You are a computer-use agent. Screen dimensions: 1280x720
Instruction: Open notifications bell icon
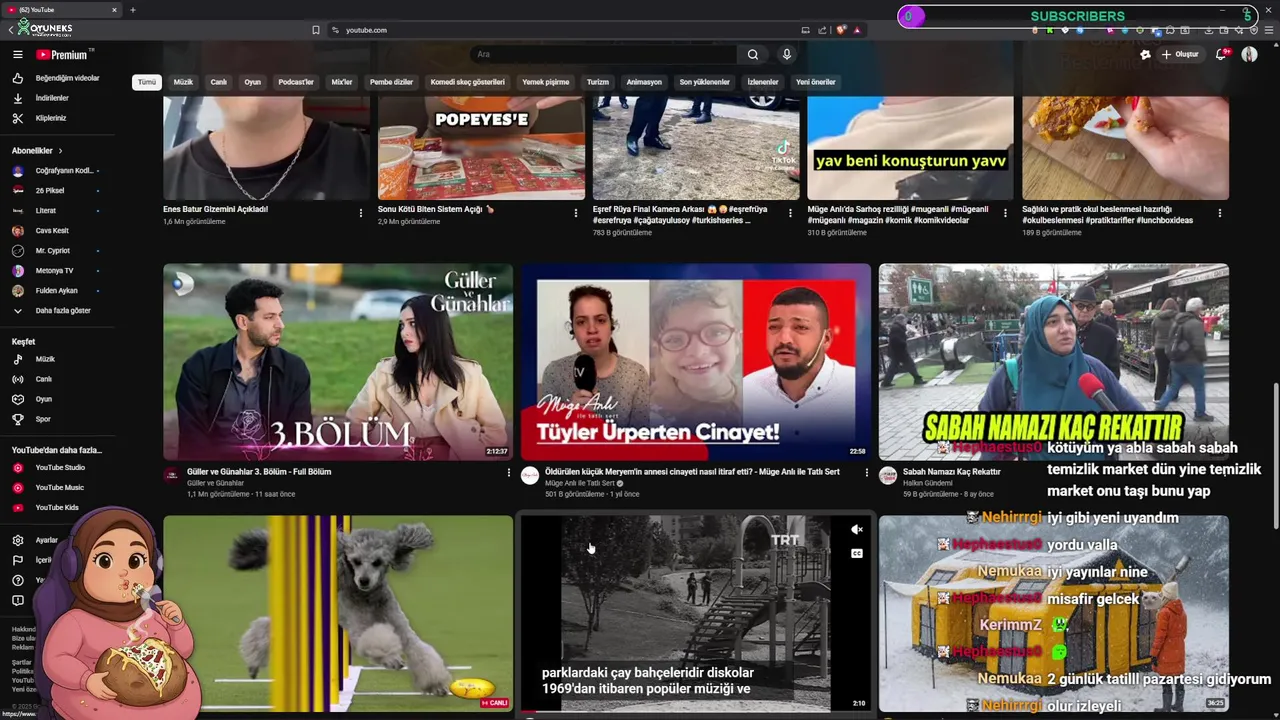coord(1221,54)
